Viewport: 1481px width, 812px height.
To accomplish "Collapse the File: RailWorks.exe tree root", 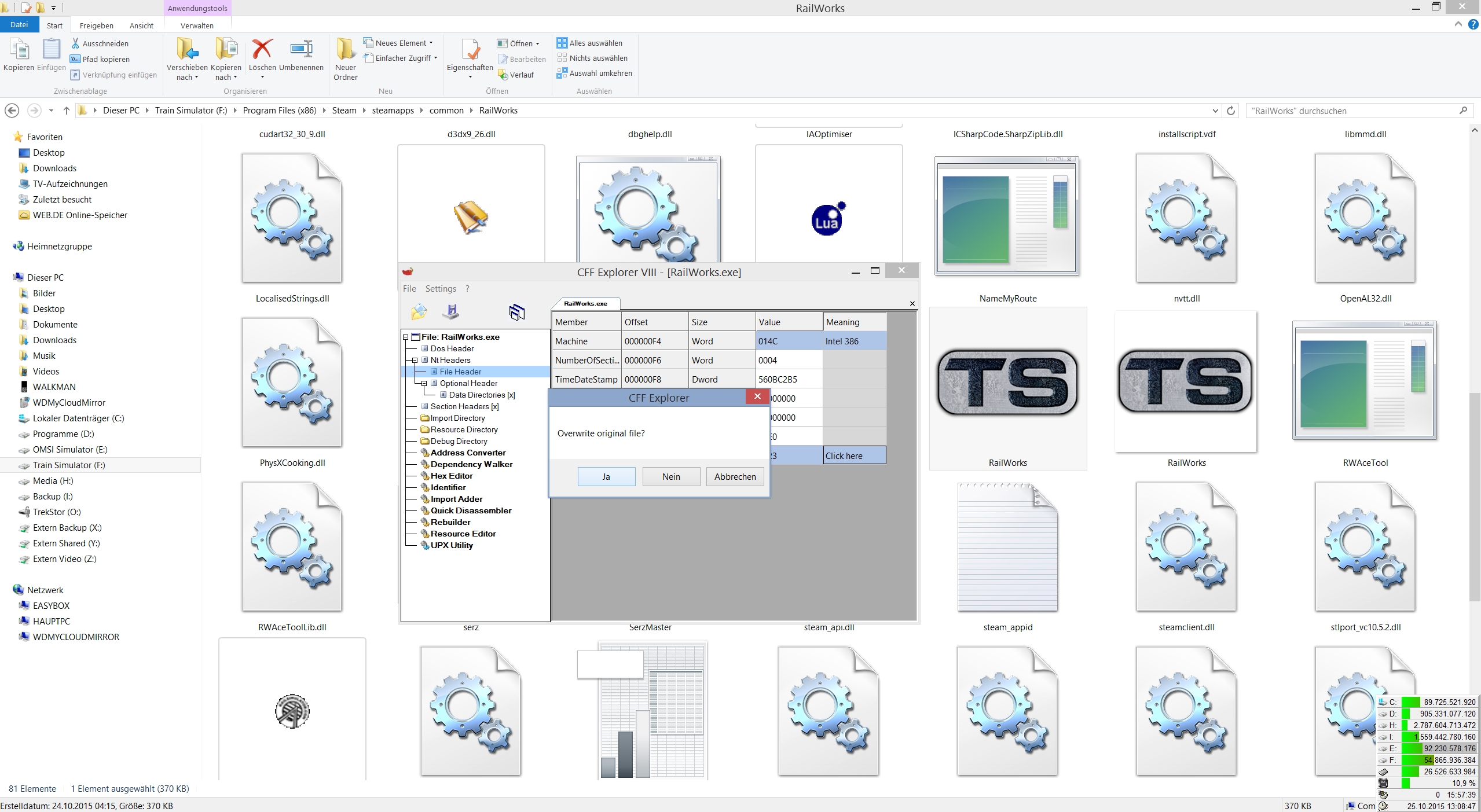I will coord(406,337).
